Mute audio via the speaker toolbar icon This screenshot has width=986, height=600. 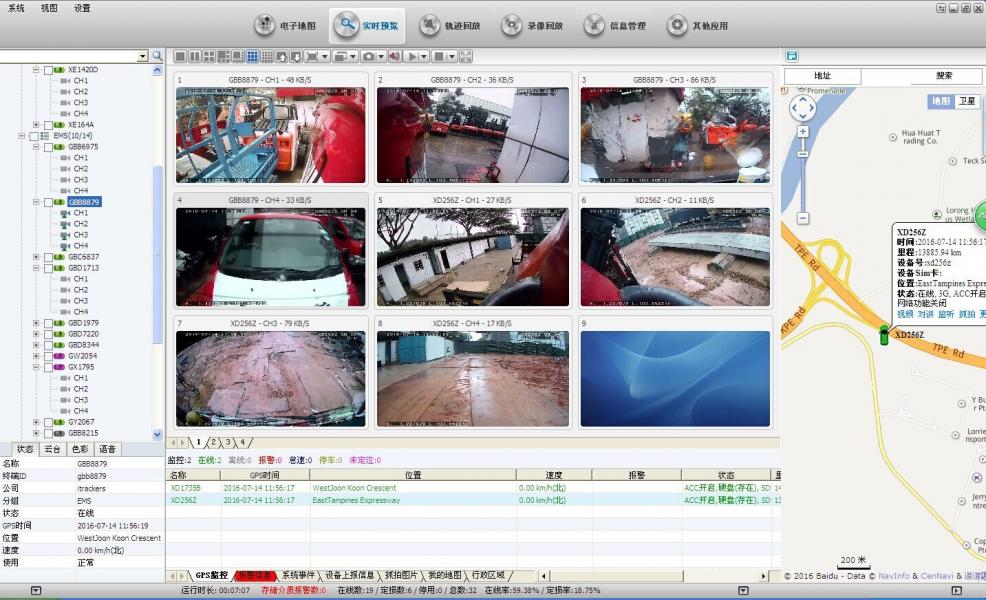[x=395, y=57]
